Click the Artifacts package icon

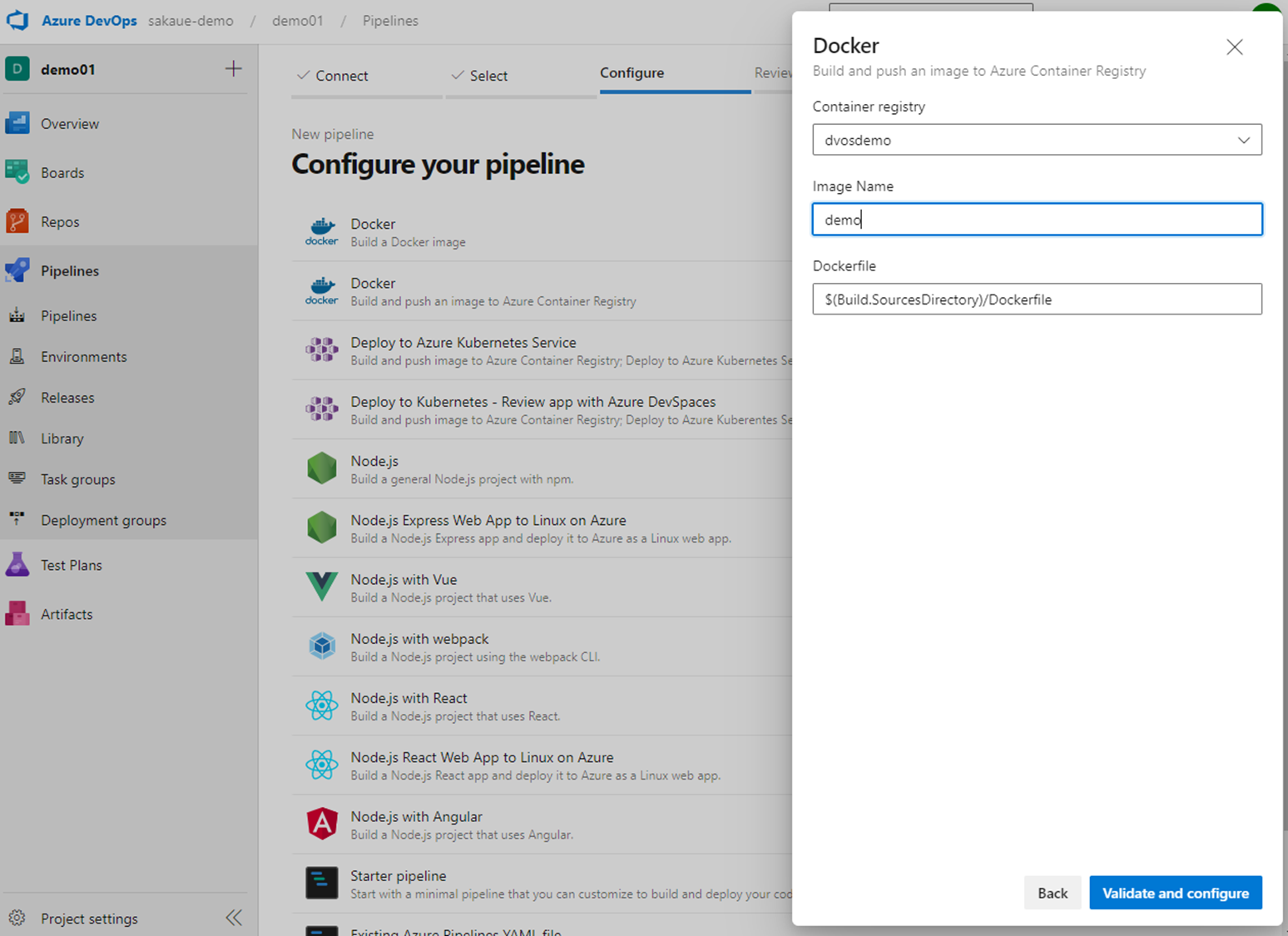tap(17, 614)
